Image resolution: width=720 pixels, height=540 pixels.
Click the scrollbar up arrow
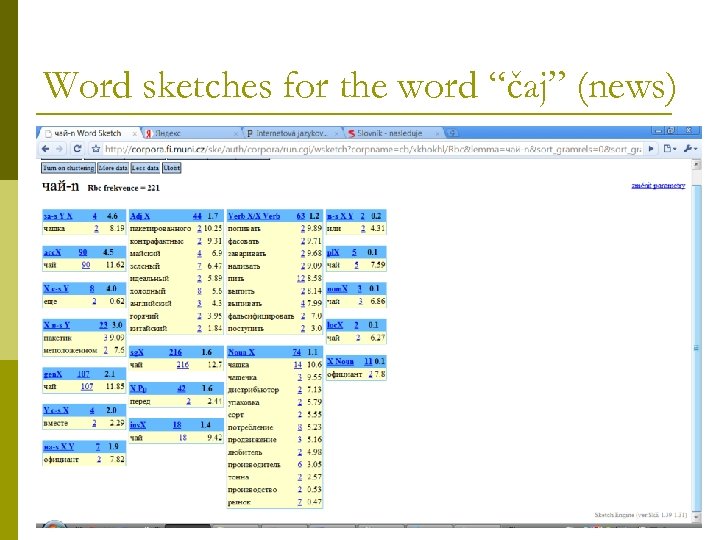697,164
